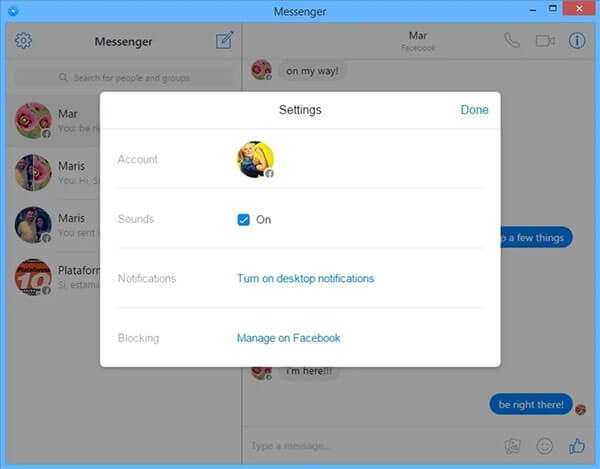Viewport: 600px width, 469px height.
Task: Click Done to close Settings
Action: coord(474,110)
